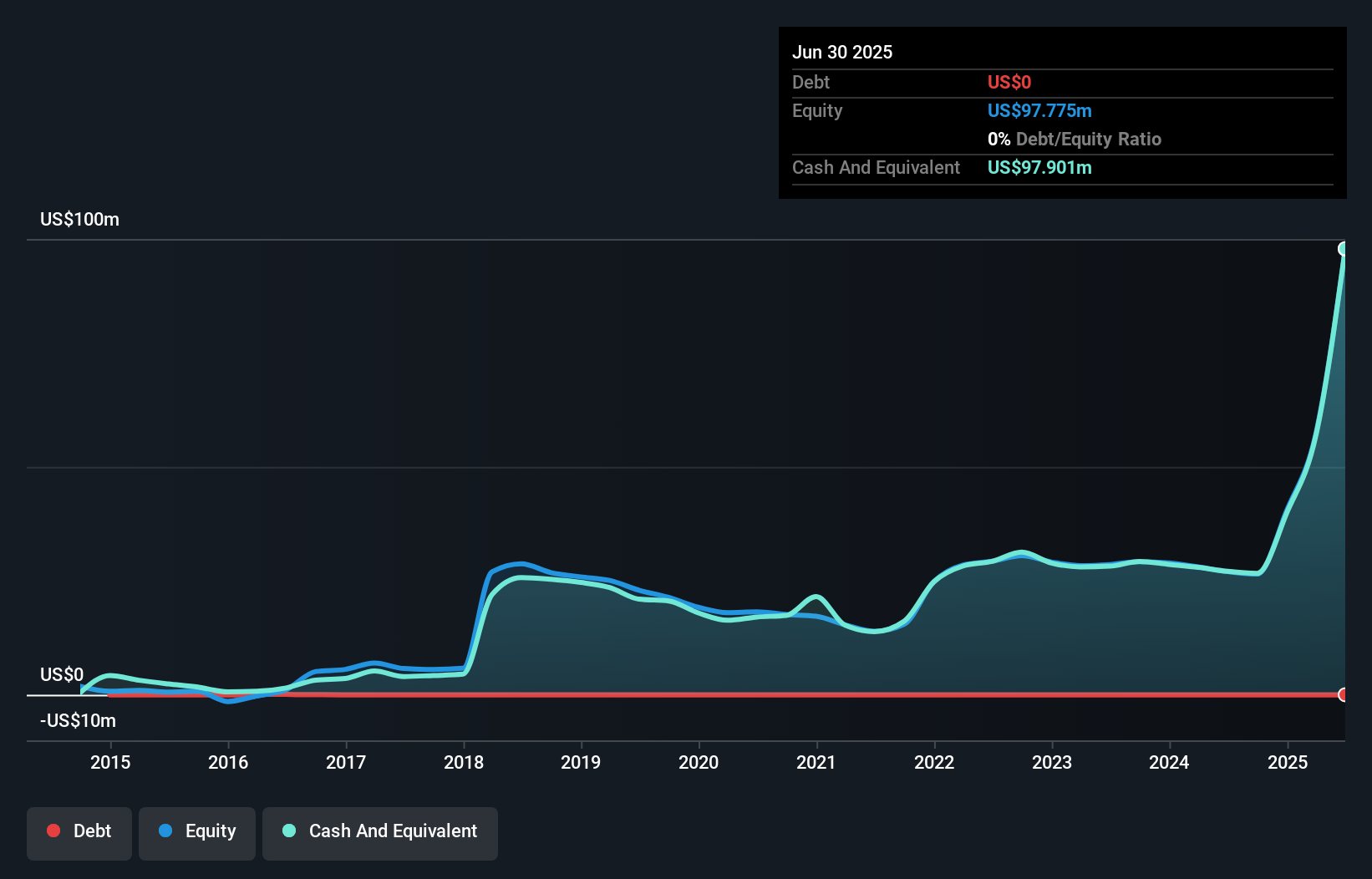Expand the Cash And Equivalent tooltip row
The height and width of the screenshot is (879, 1372).
coord(876,167)
